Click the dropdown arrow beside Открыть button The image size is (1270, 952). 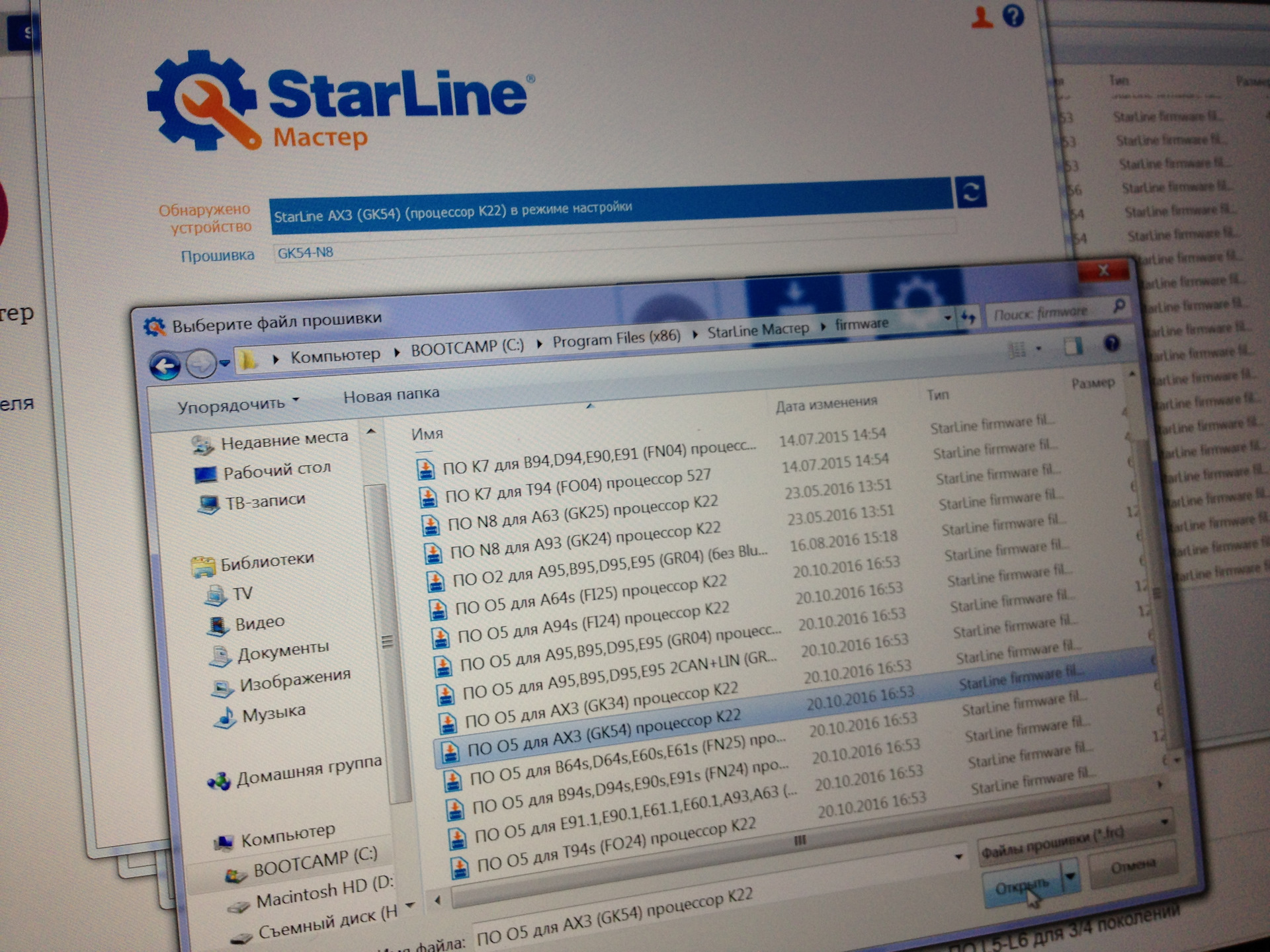click(x=1071, y=877)
